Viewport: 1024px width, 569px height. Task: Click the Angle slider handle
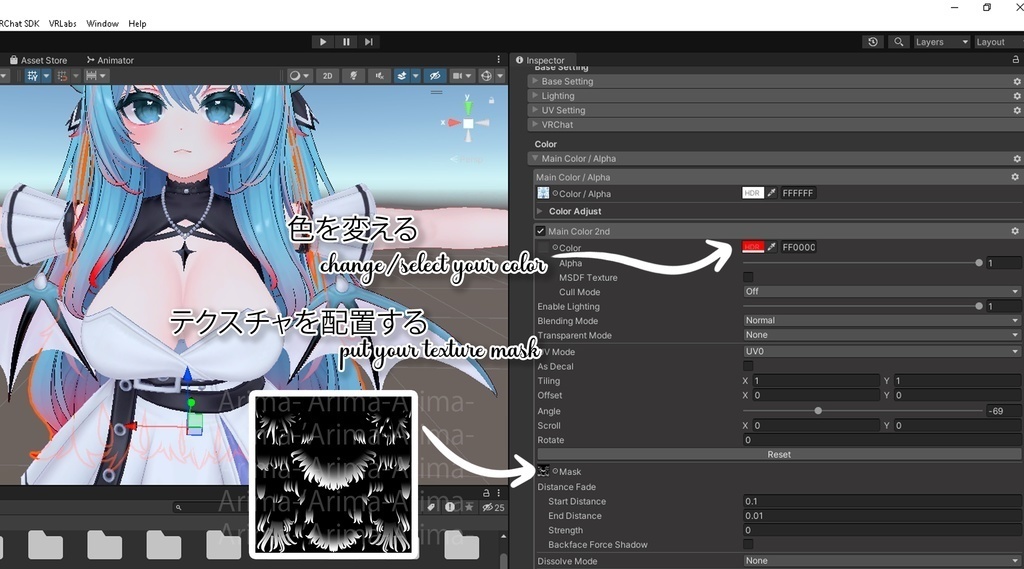[818, 411]
